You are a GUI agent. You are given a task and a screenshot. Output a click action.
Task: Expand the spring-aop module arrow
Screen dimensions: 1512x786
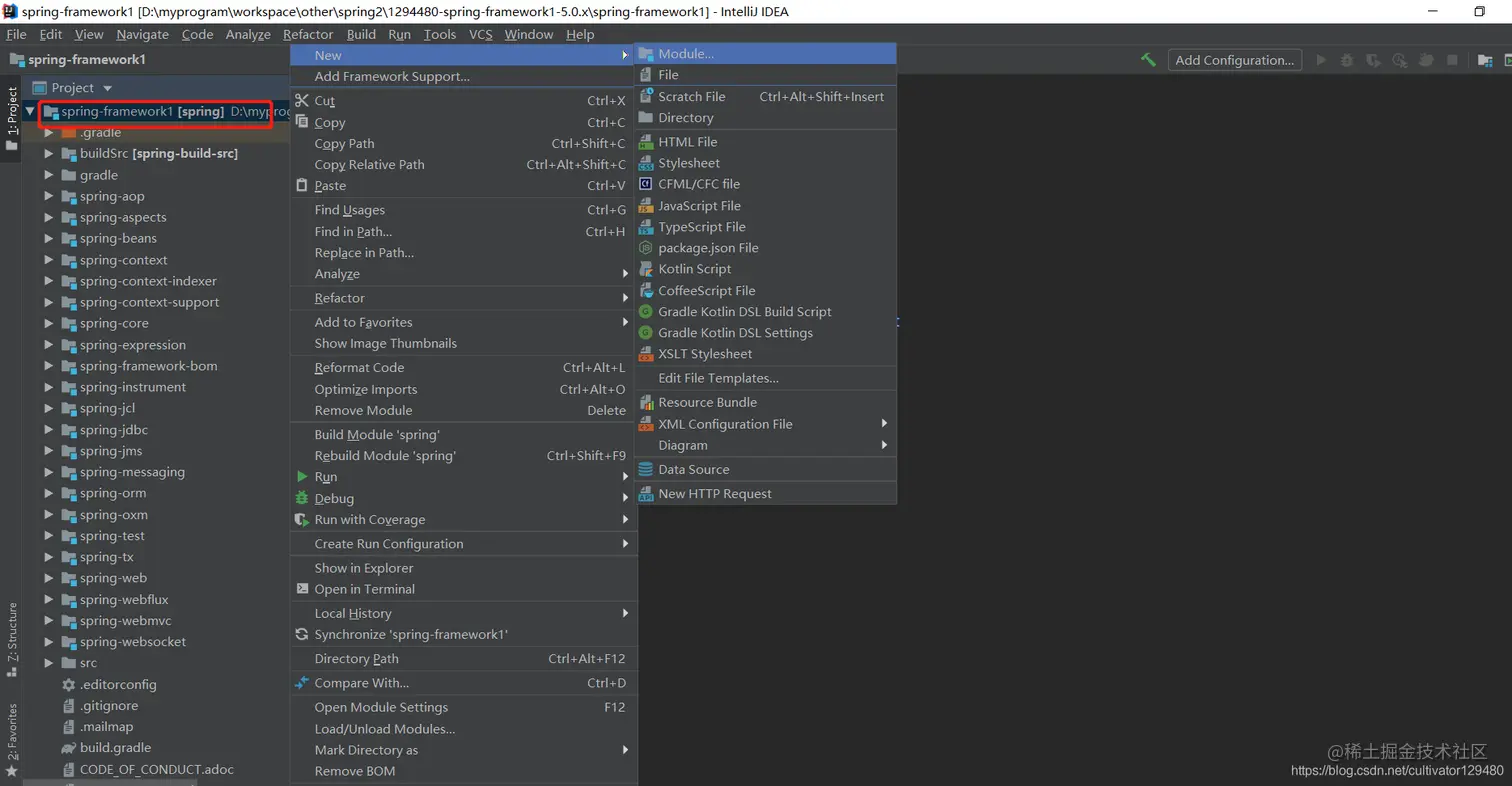pos(48,196)
